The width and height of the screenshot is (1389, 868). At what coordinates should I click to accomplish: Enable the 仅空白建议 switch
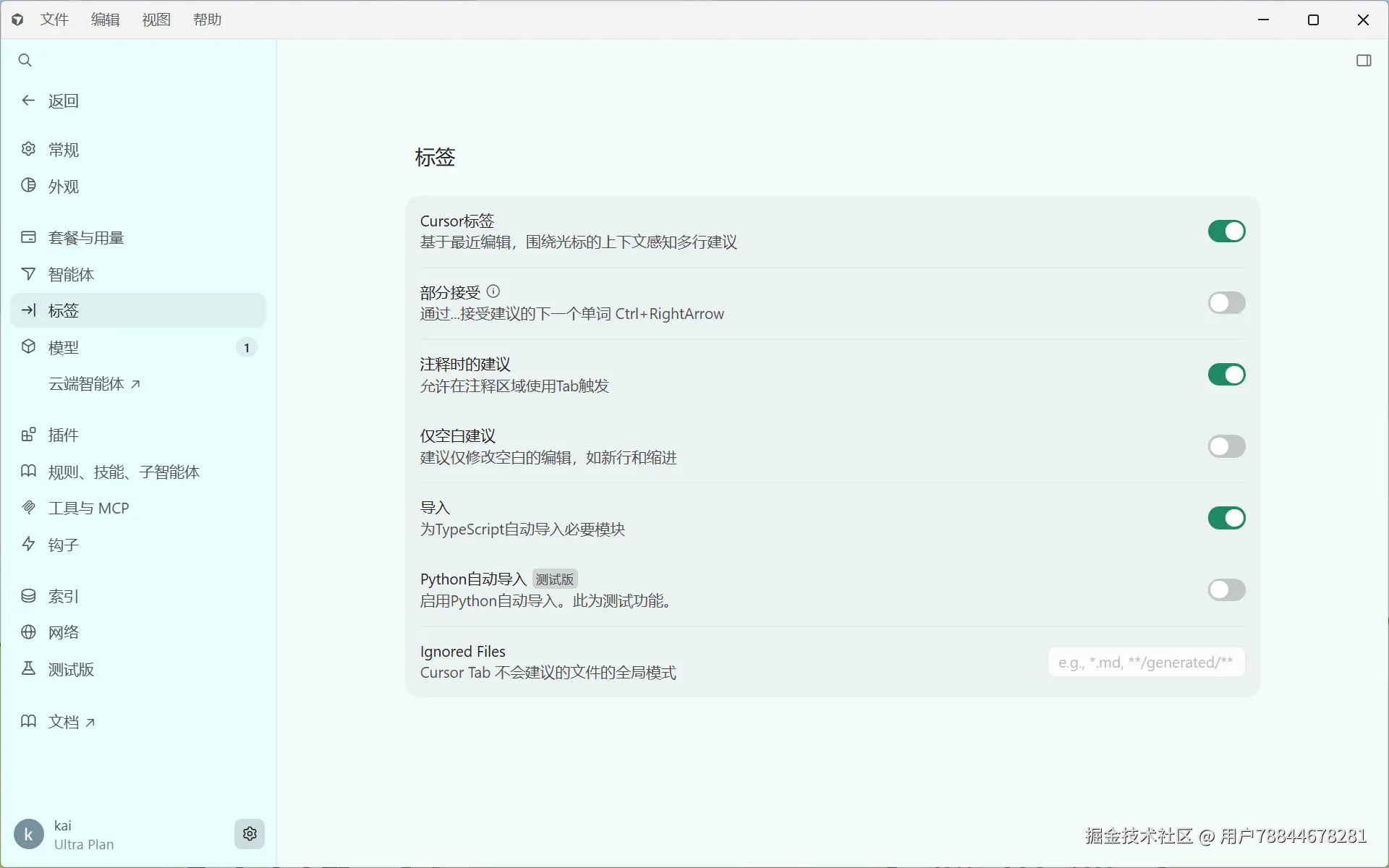[1226, 446]
